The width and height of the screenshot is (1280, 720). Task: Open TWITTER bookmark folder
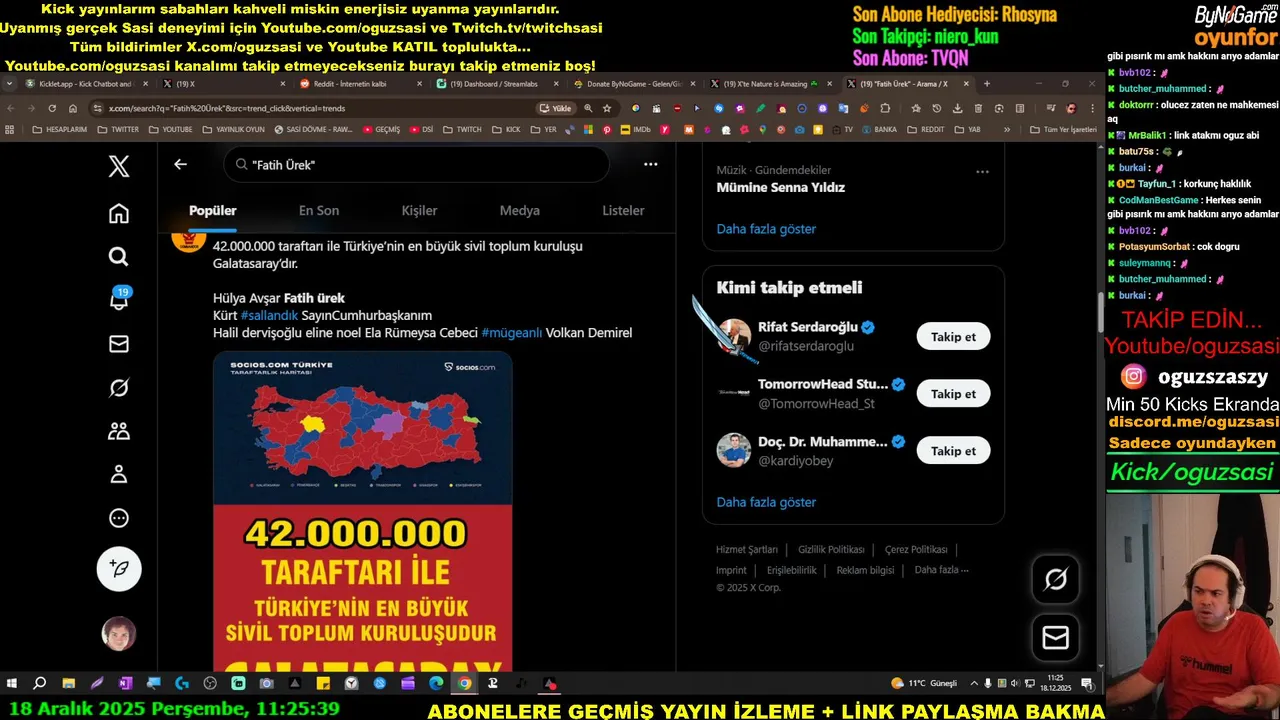[x=118, y=129]
